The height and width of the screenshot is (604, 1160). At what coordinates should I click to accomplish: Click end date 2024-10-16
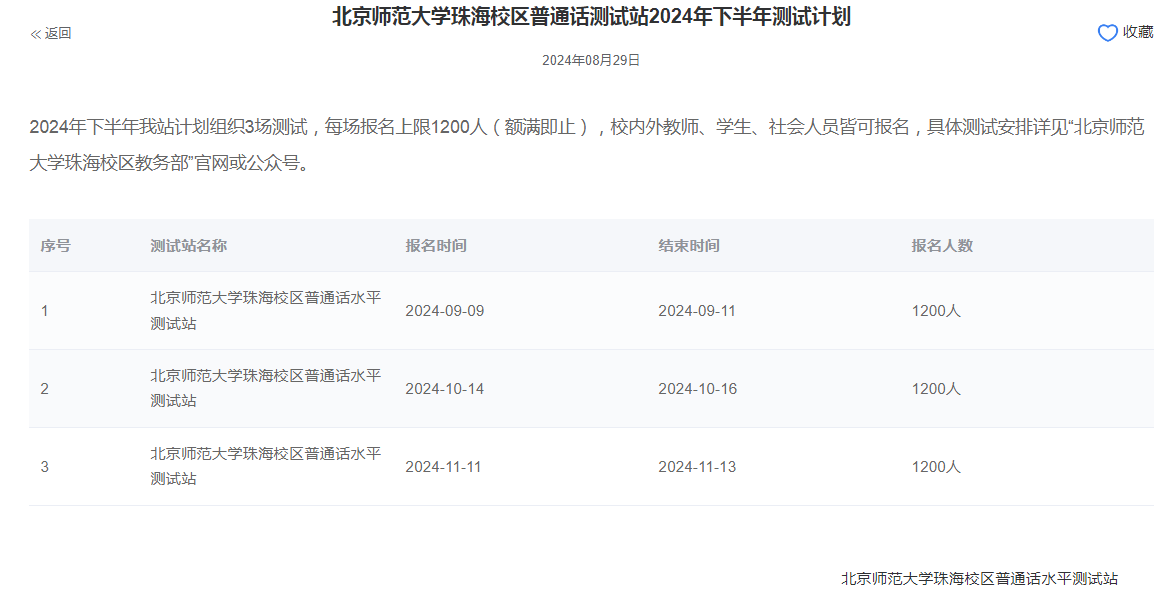tap(698, 389)
